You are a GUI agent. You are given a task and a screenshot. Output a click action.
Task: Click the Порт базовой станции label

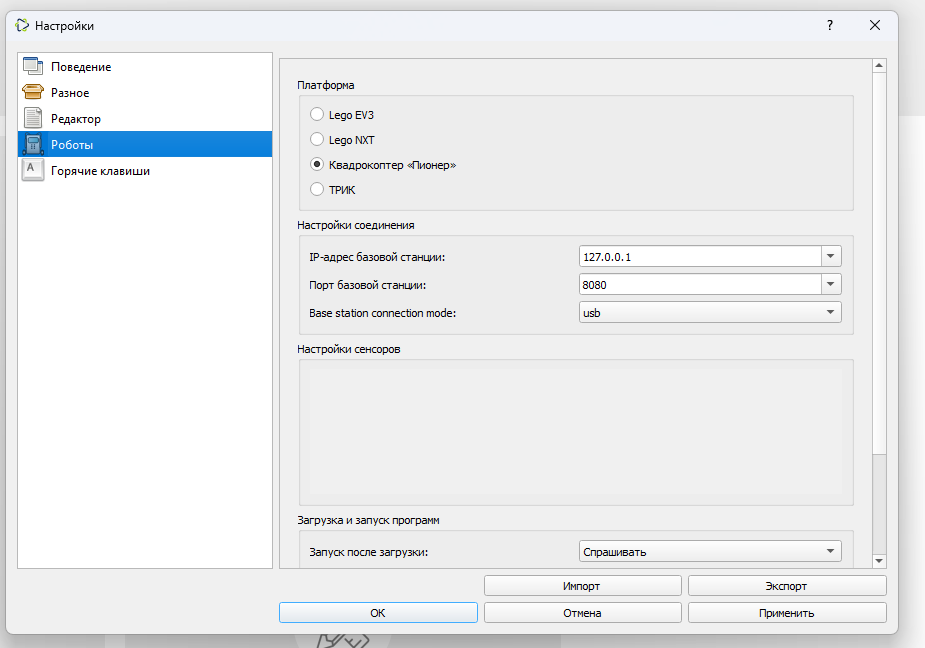pos(368,284)
